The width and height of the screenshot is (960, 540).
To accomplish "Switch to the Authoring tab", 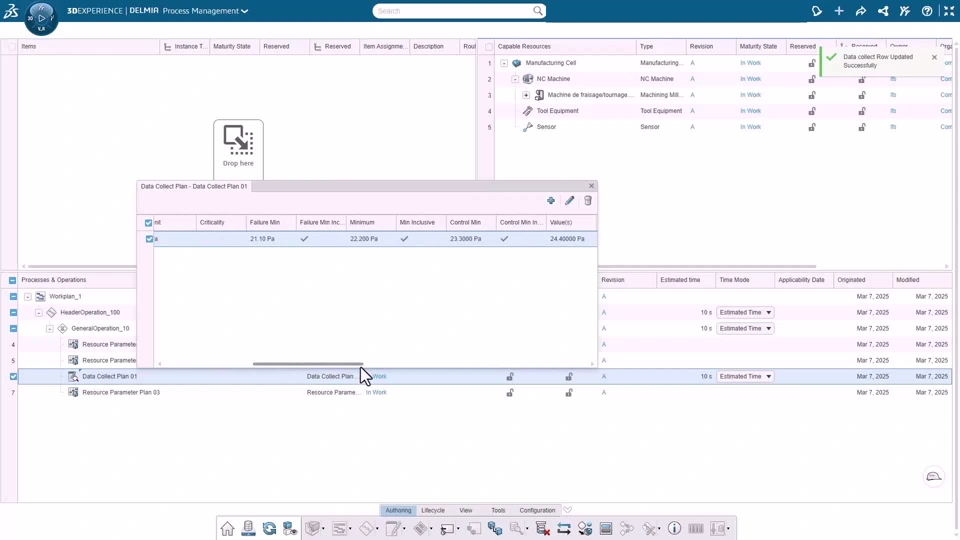I will [398, 511].
